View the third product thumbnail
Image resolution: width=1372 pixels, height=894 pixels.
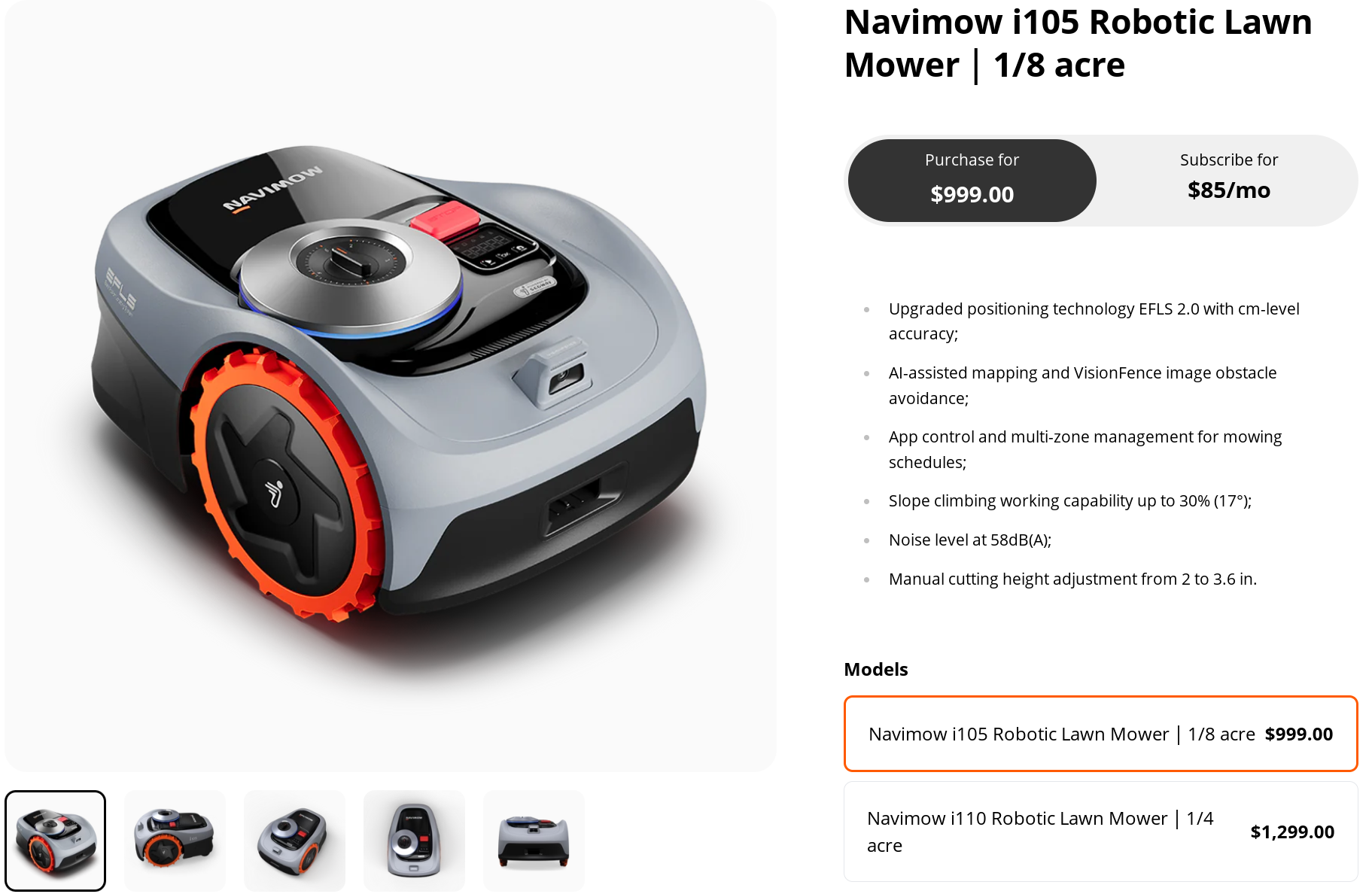tap(294, 841)
